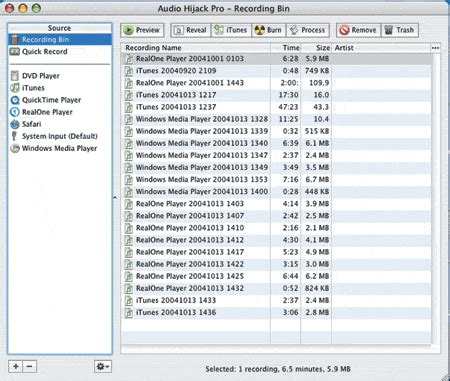
Task: Select recording Windows Media Player 20041013 1328
Action: click(x=277, y=119)
